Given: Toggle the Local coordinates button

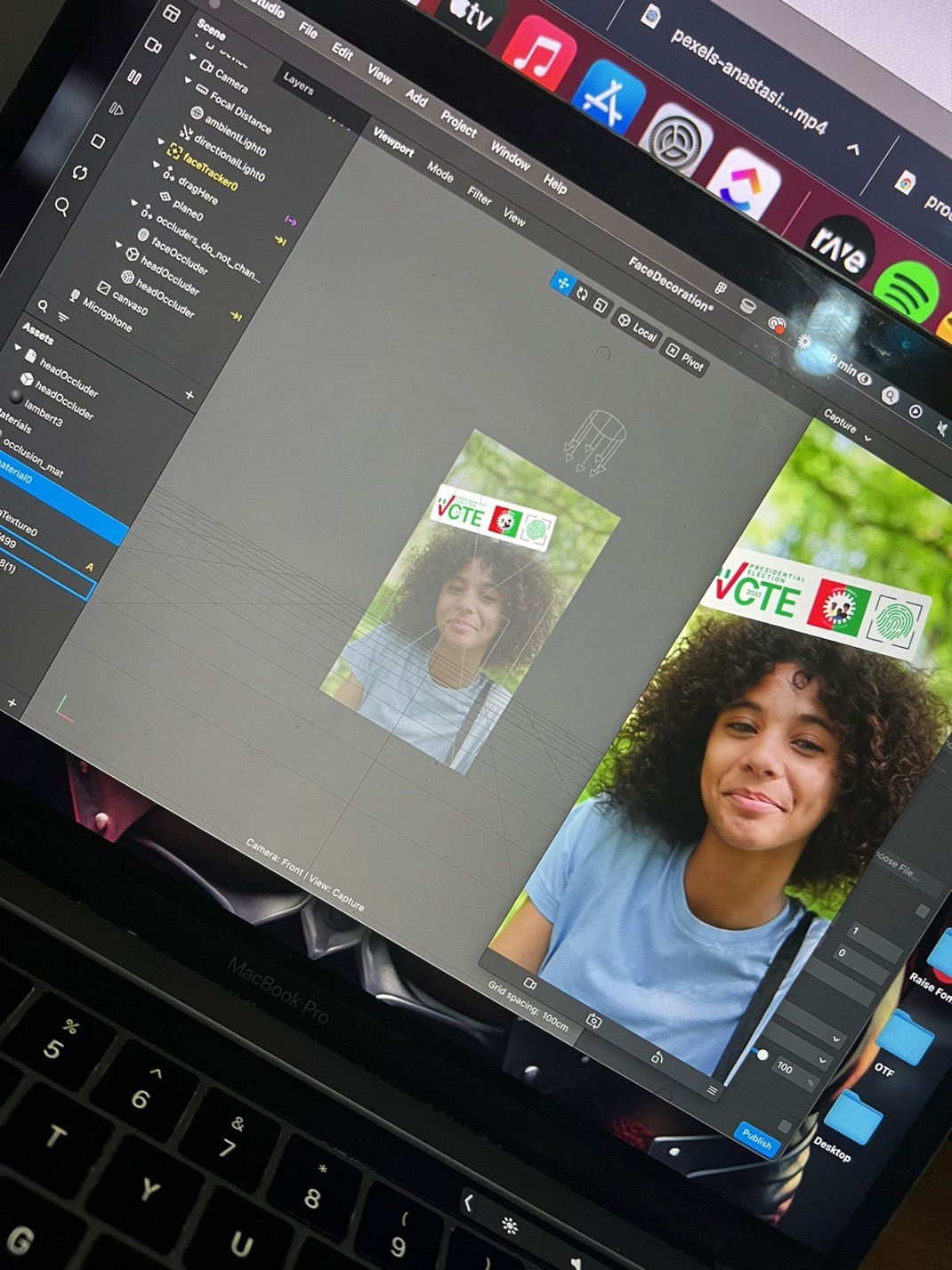Looking at the screenshot, I should [x=638, y=327].
